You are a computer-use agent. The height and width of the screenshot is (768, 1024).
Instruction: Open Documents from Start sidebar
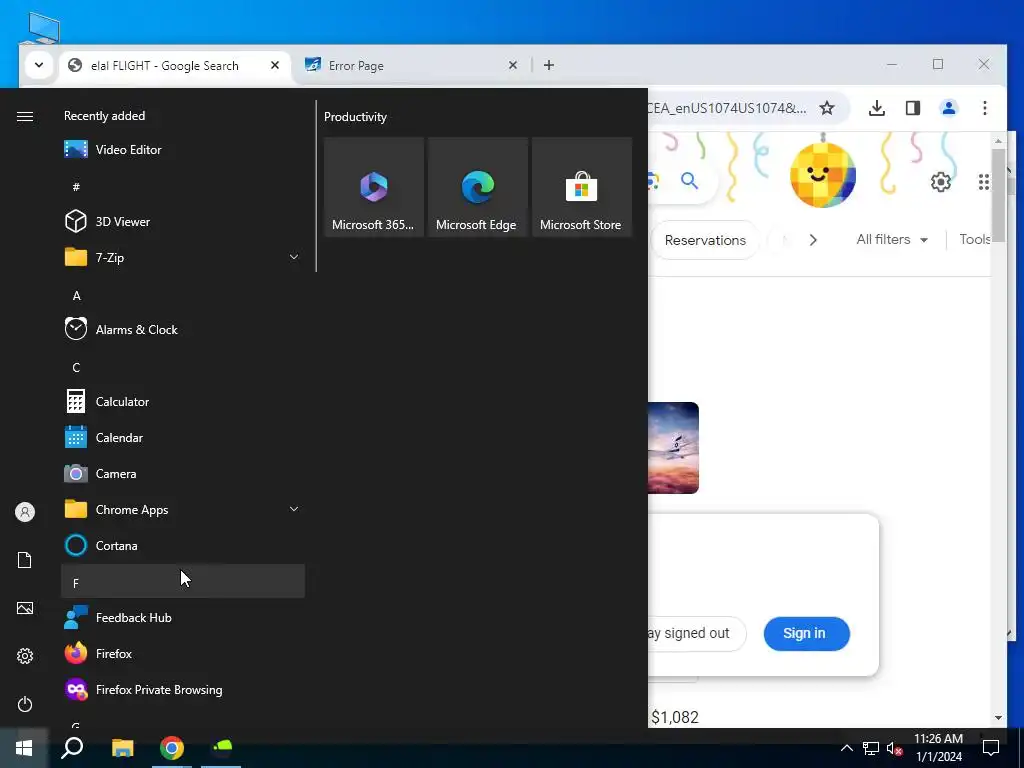pos(25,560)
